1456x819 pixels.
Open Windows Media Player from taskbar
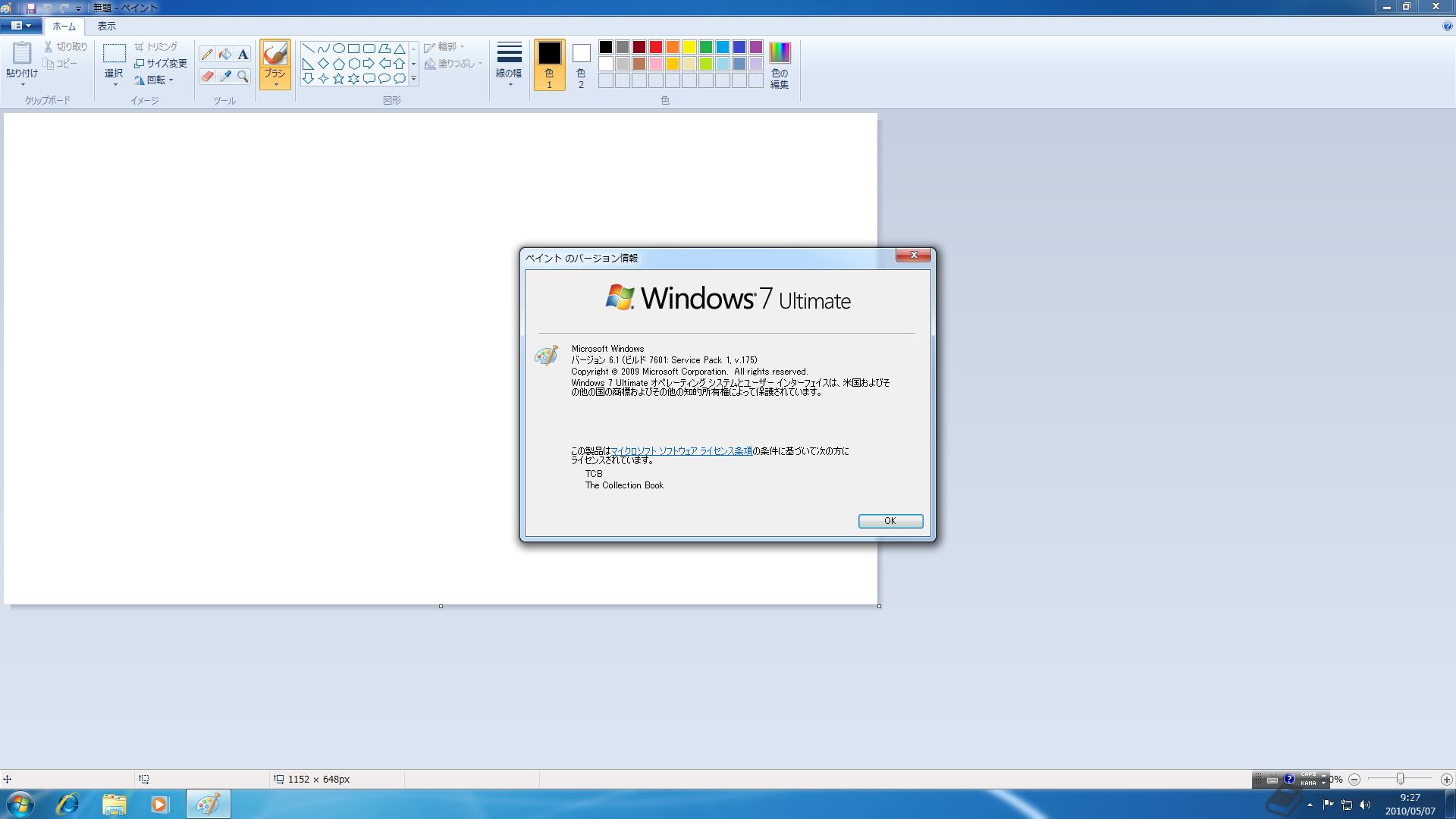pos(159,804)
